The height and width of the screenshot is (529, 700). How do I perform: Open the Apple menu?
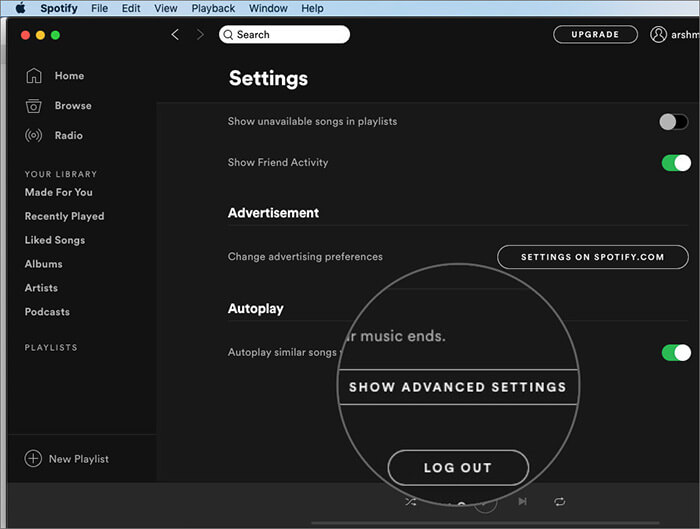tap(20, 8)
